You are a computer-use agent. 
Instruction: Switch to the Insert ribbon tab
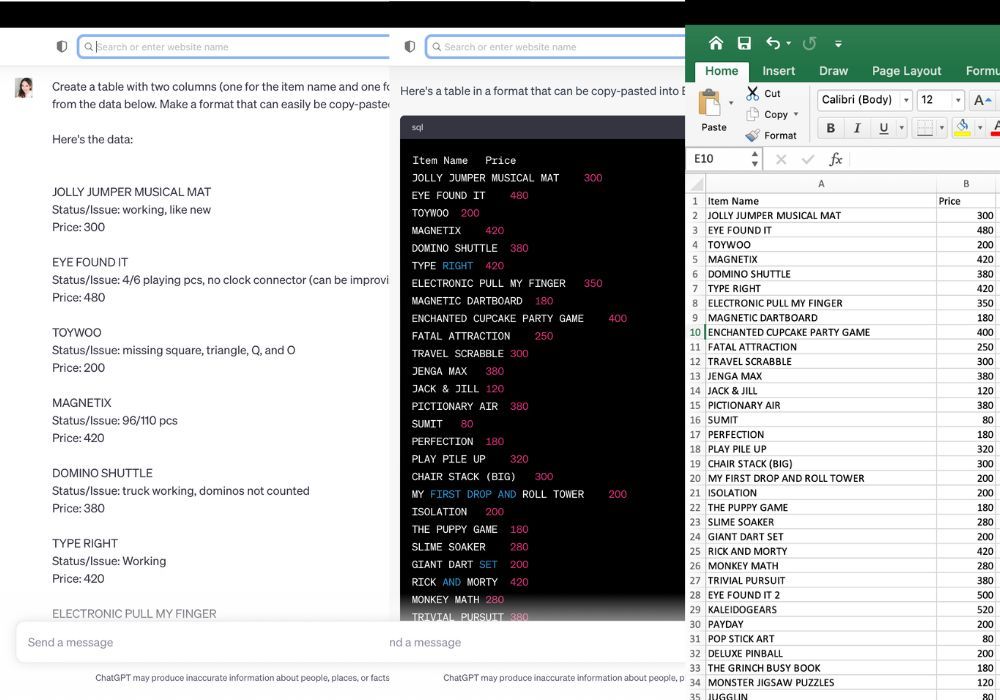tap(779, 71)
